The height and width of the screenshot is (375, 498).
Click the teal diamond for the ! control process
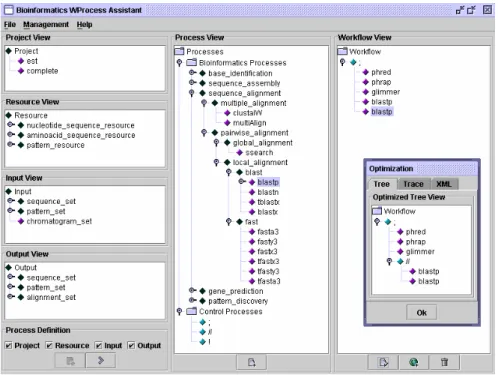(202, 342)
